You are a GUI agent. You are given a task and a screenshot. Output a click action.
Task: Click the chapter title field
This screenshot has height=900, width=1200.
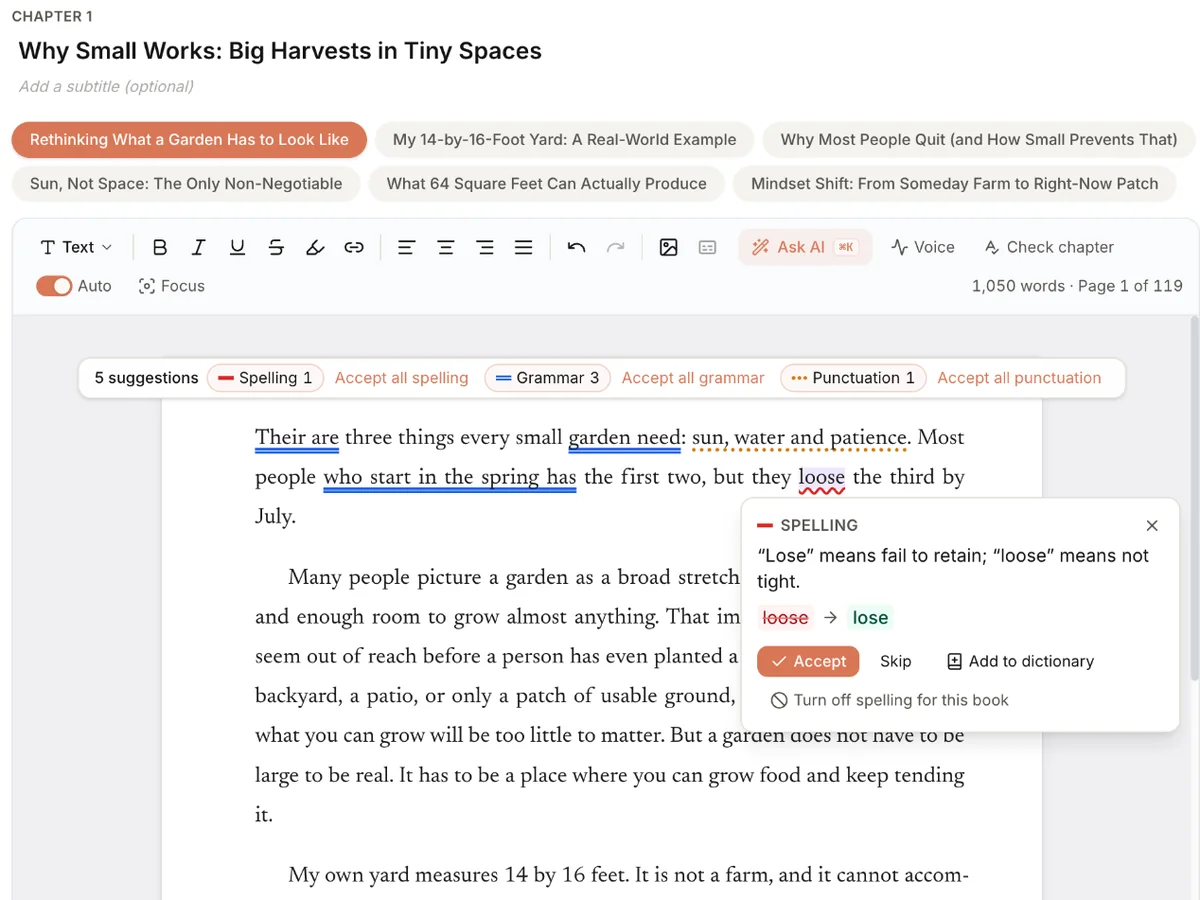pos(280,51)
